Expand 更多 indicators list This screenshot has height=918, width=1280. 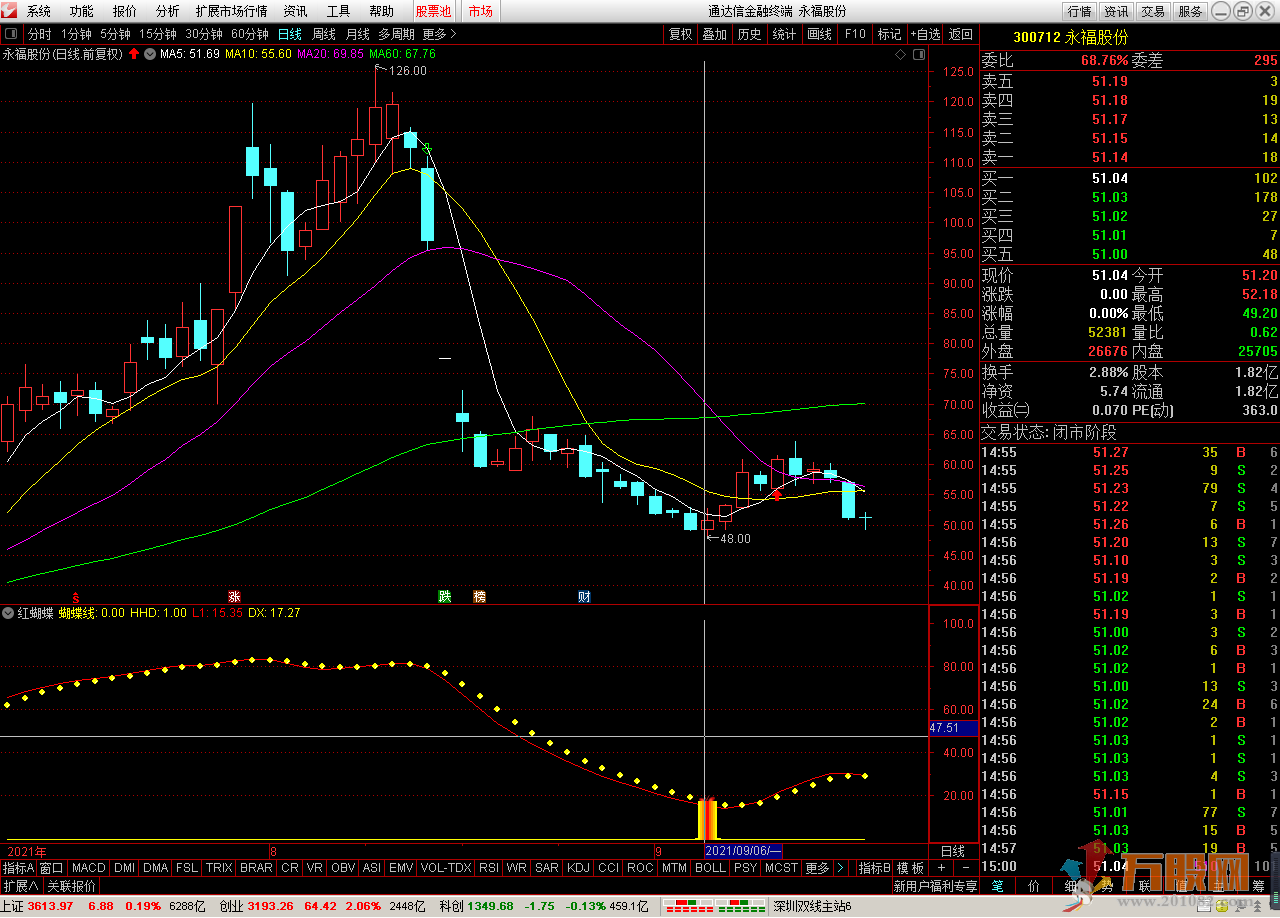[817, 868]
